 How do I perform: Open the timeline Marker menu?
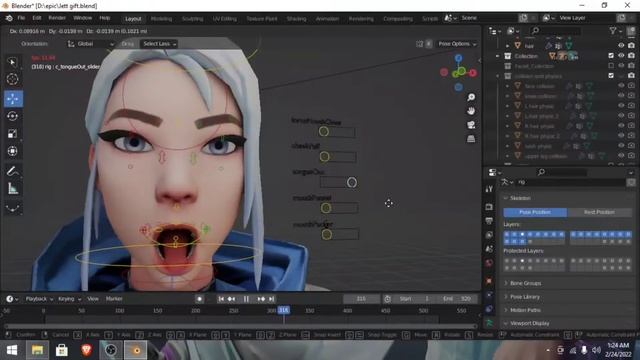pos(114,299)
